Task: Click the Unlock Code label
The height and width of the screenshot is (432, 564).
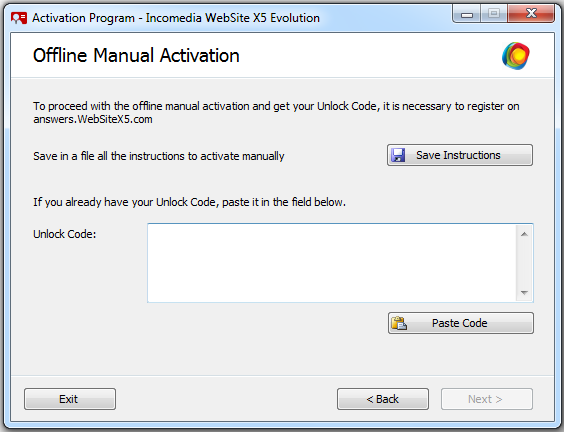Action: coord(65,234)
